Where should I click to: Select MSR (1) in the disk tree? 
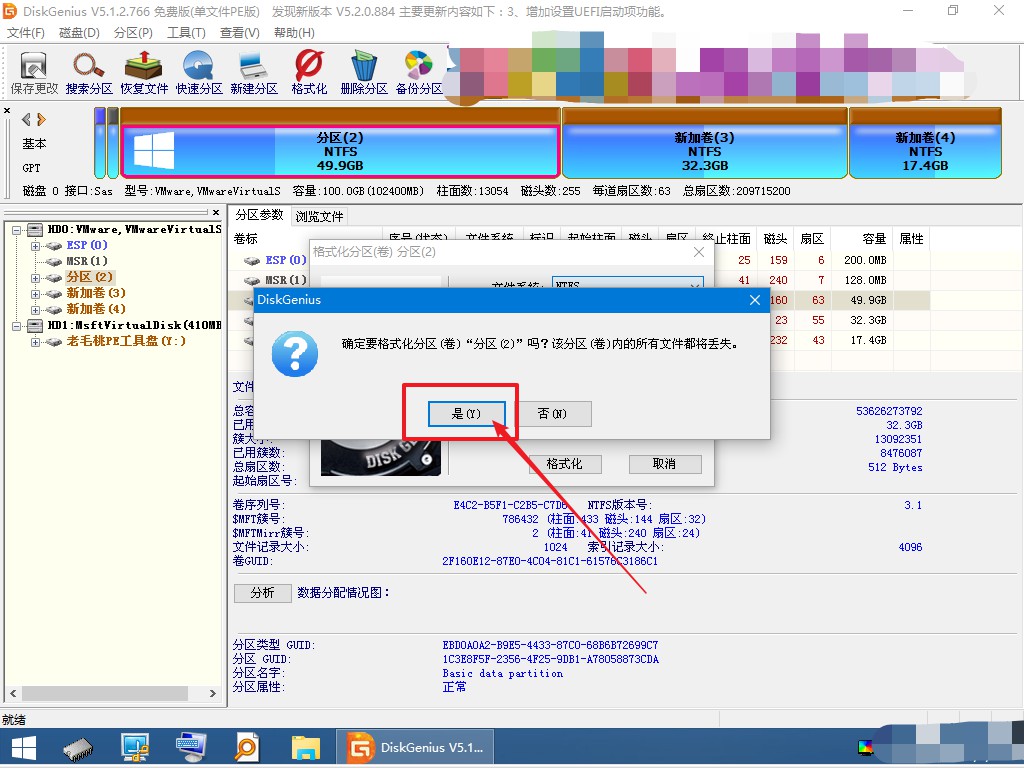(87, 261)
